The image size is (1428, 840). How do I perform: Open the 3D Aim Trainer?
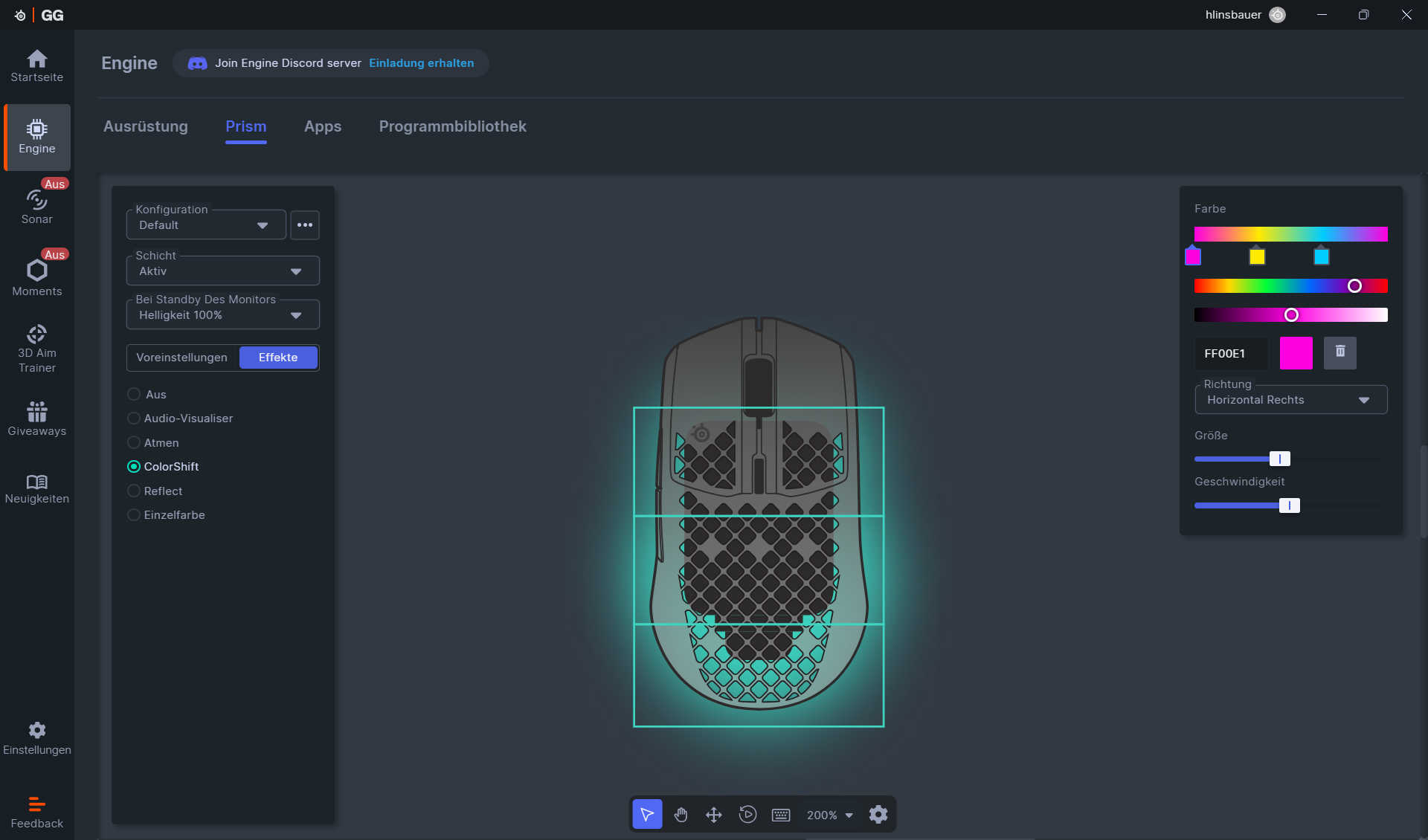[36, 349]
